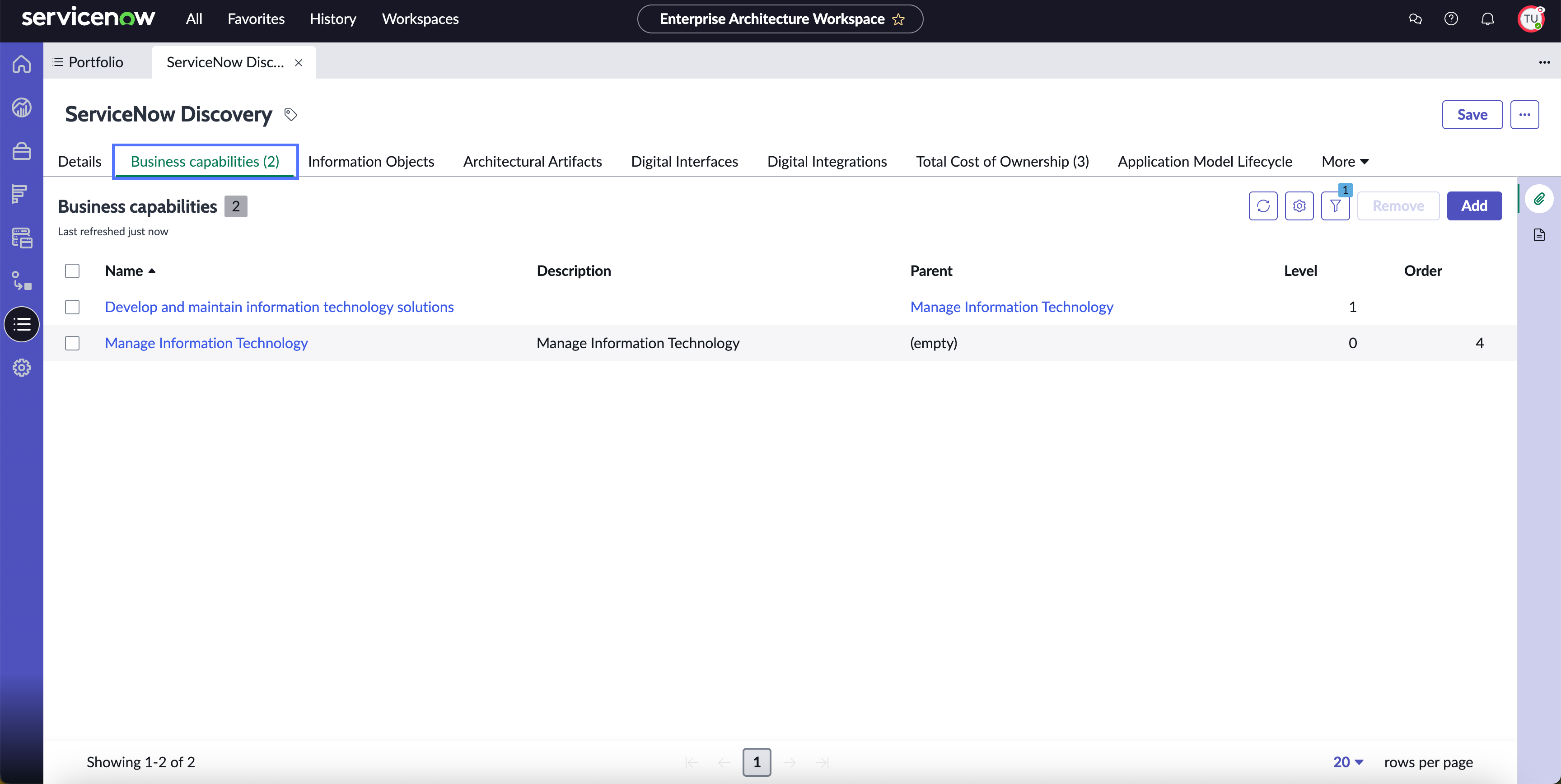Open Manage Information Technology link in Name column
Image resolution: width=1561 pixels, height=784 pixels.
point(206,344)
